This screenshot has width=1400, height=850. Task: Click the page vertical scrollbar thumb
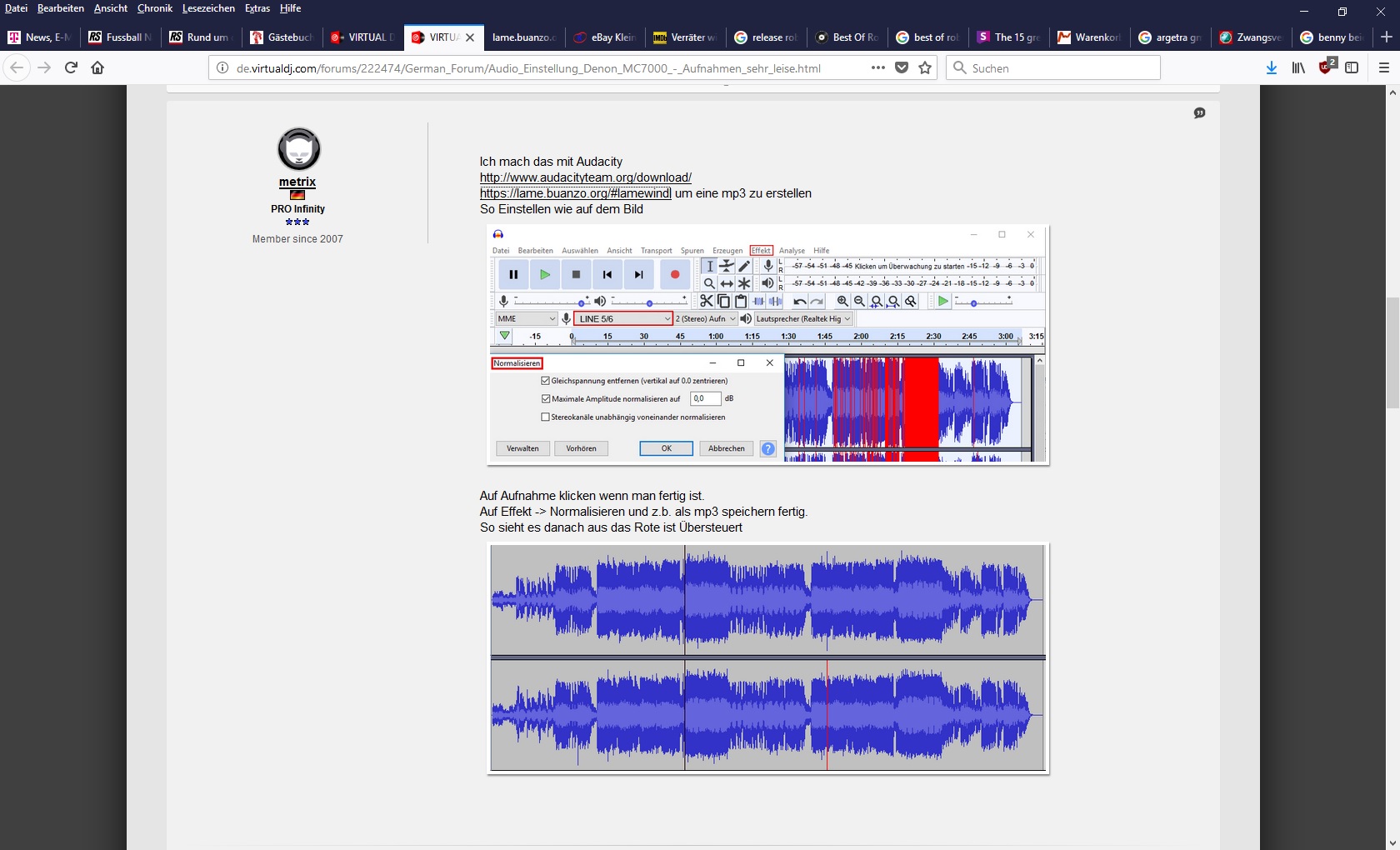[x=1392, y=351]
